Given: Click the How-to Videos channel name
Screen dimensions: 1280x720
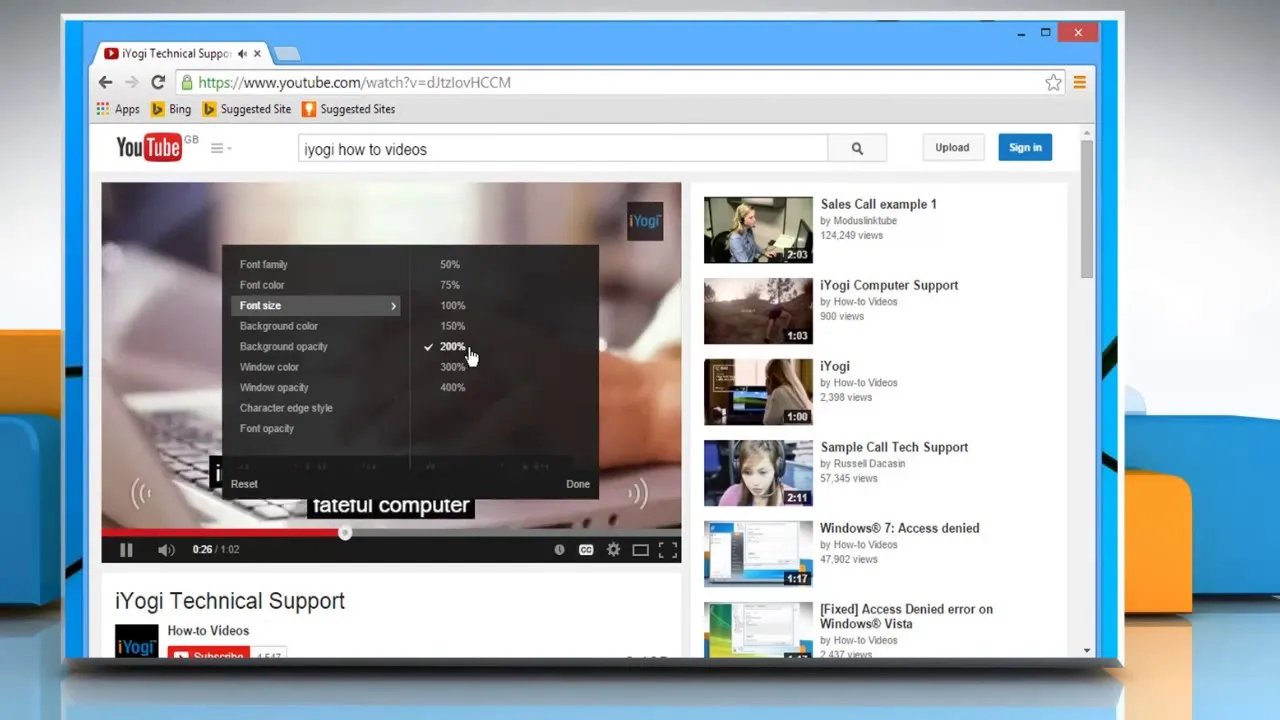Looking at the screenshot, I should (x=208, y=631).
